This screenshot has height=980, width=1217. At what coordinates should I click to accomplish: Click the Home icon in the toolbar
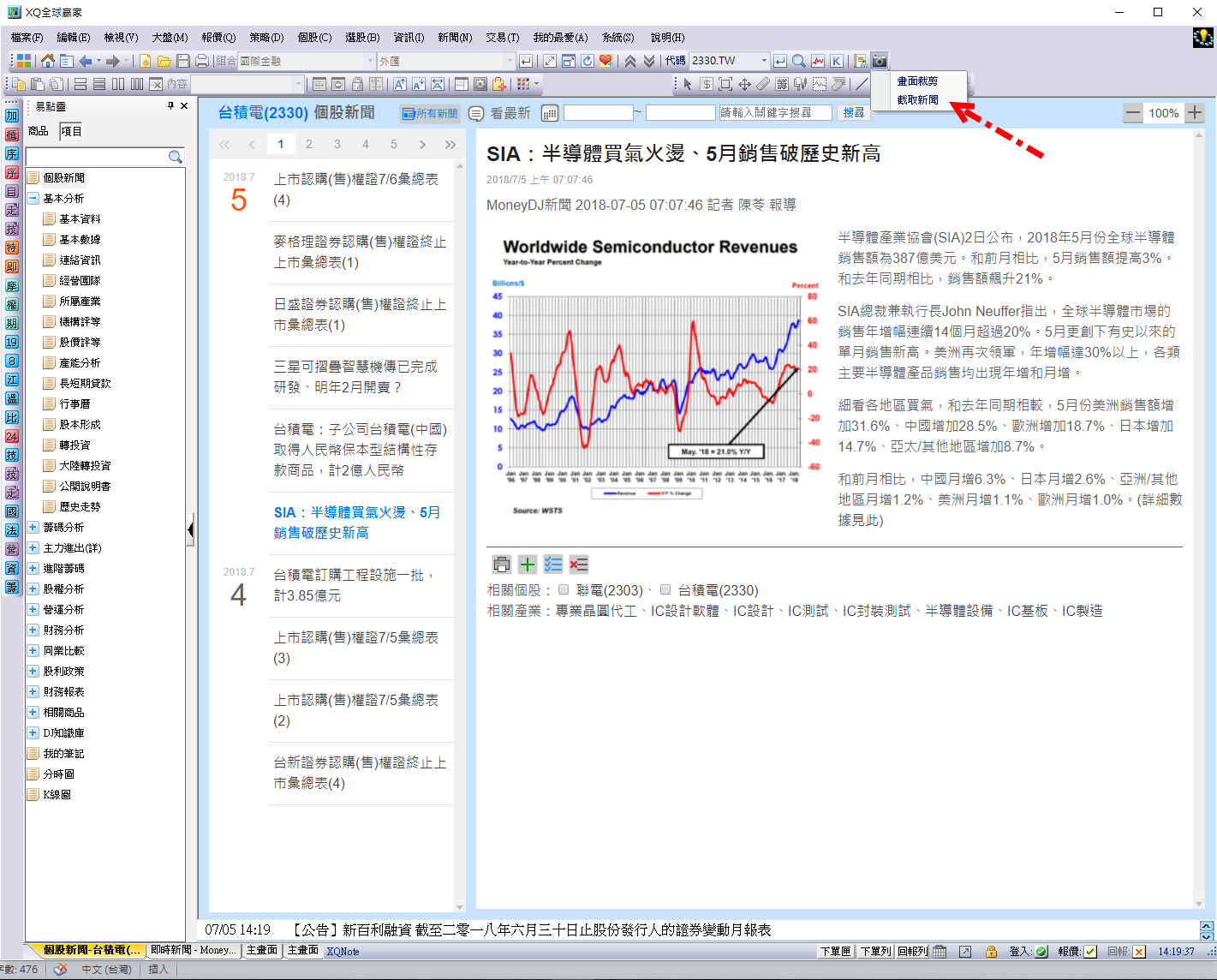[x=48, y=61]
